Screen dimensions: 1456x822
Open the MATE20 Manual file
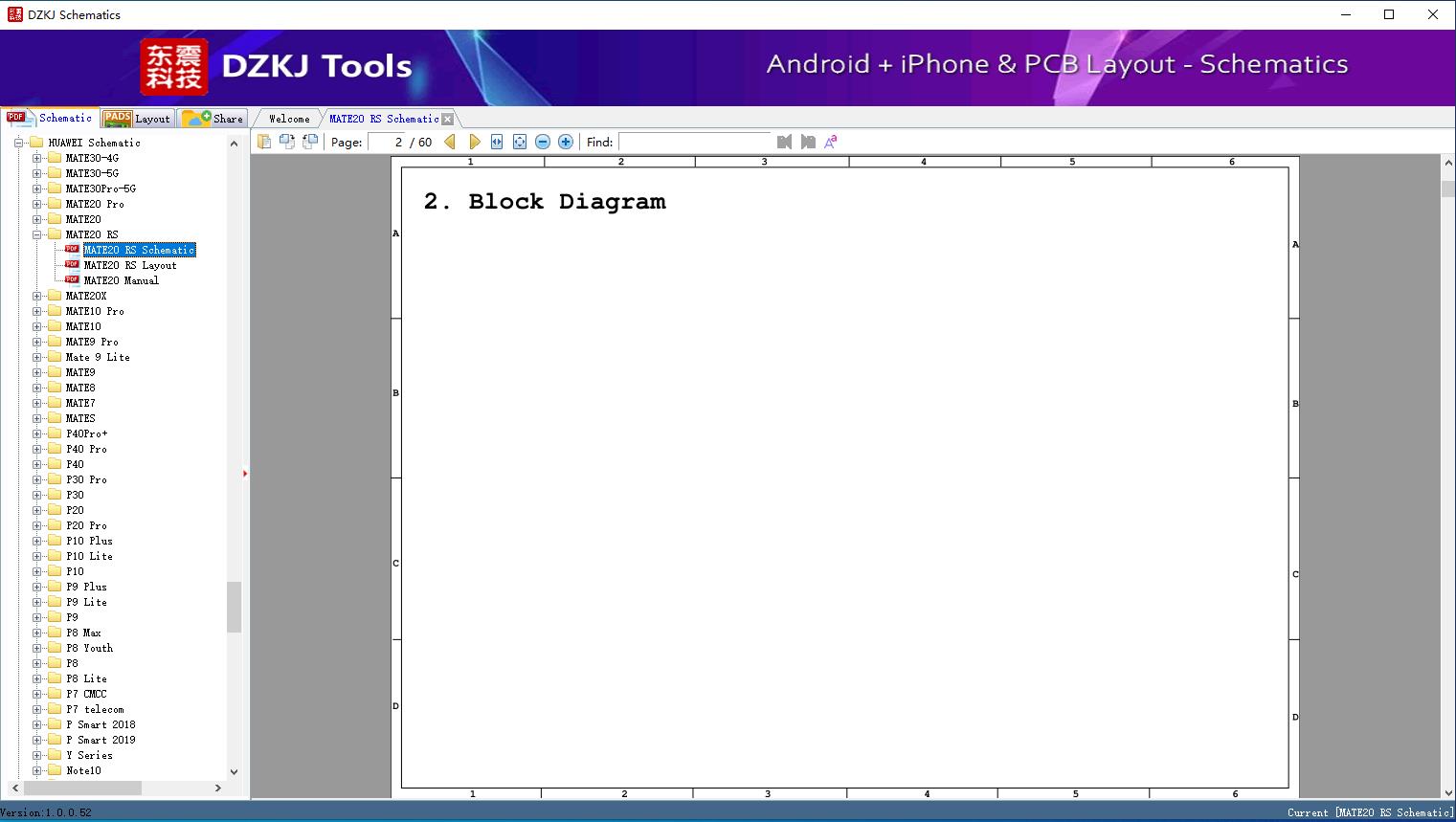click(122, 280)
